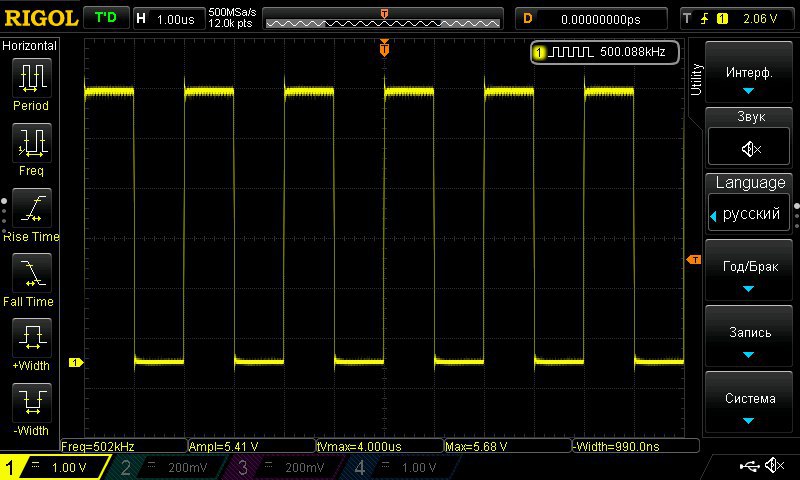Click the Max=5.68 V measurement result

coord(507,446)
